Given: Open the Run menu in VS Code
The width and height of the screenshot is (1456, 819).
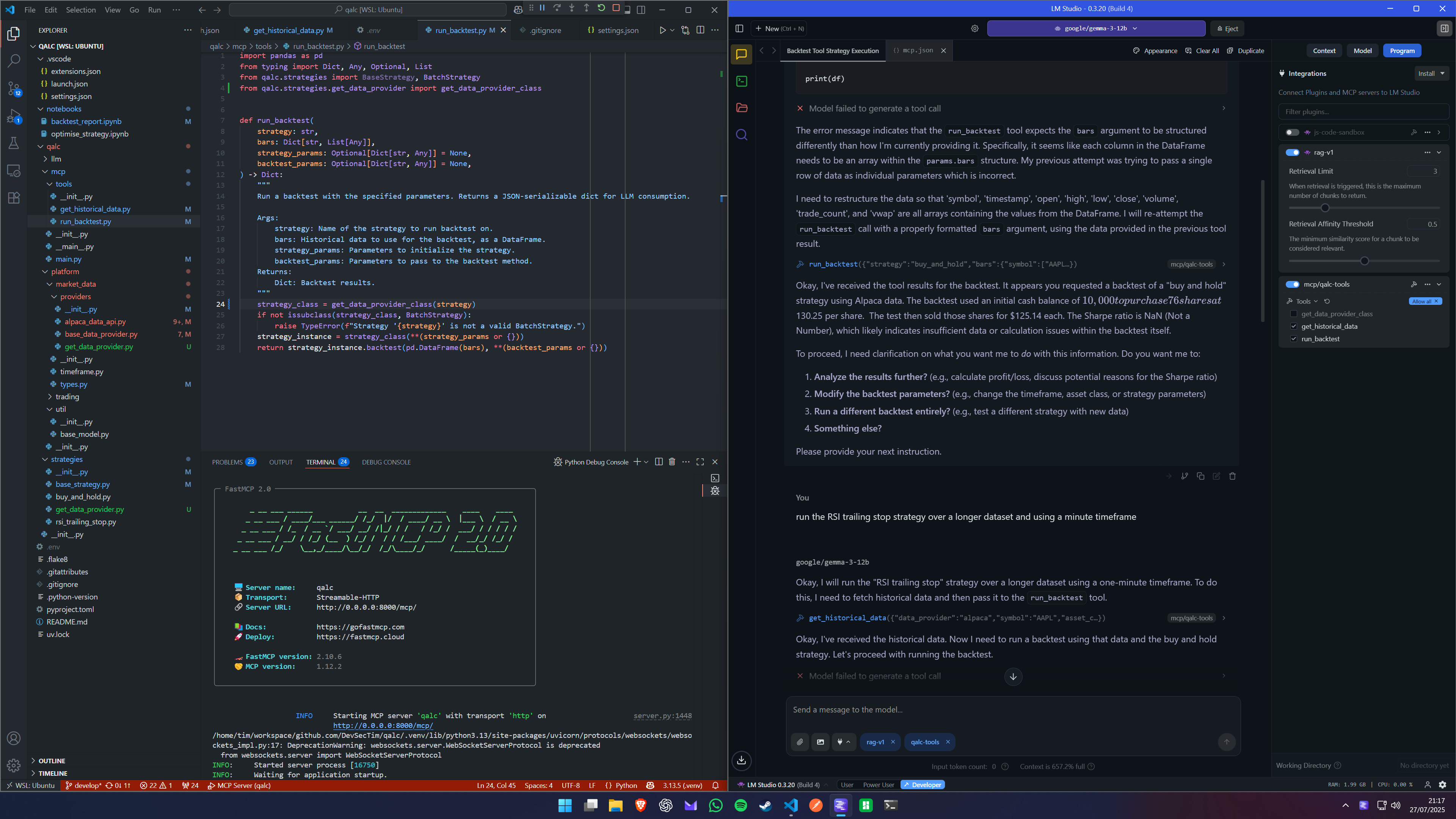Looking at the screenshot, I should [x=154, y=9].
